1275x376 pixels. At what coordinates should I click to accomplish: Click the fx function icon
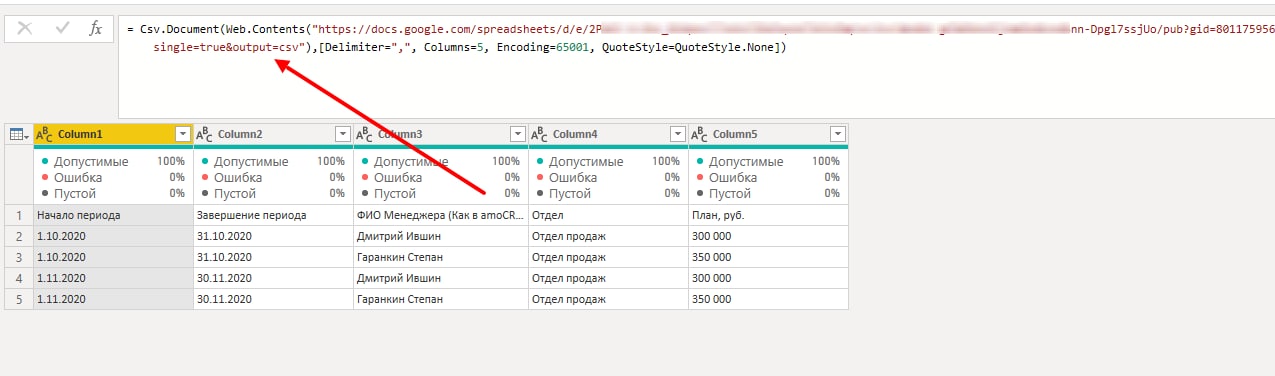pos(96,29)
